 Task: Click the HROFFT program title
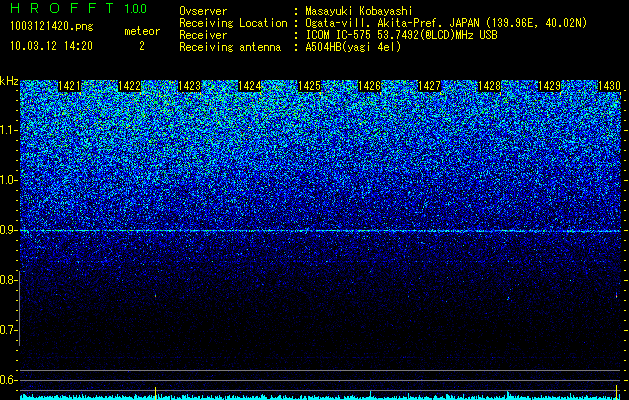[62, 8]
